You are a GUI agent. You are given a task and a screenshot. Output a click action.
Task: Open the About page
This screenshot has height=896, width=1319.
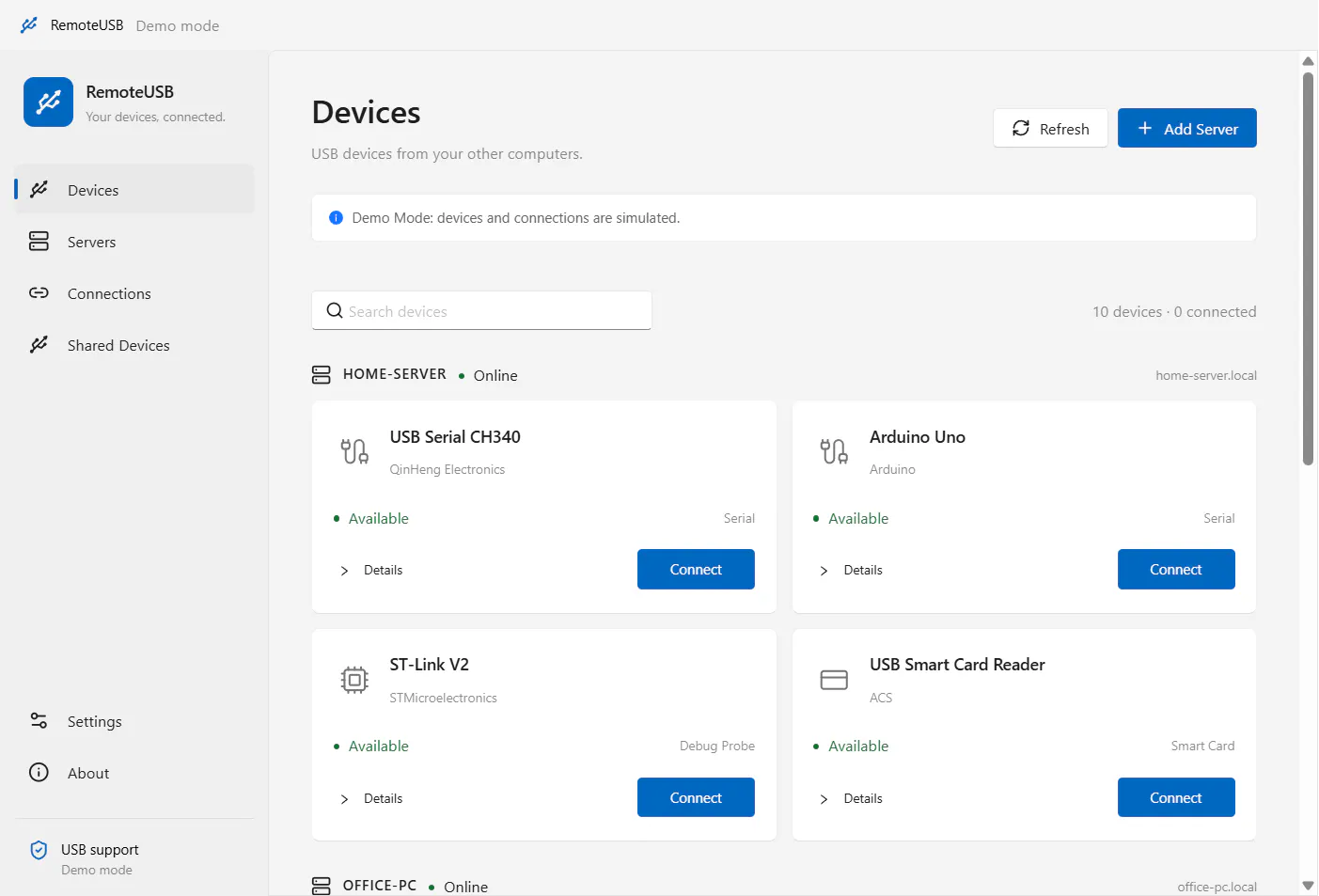tap(134, 773)
